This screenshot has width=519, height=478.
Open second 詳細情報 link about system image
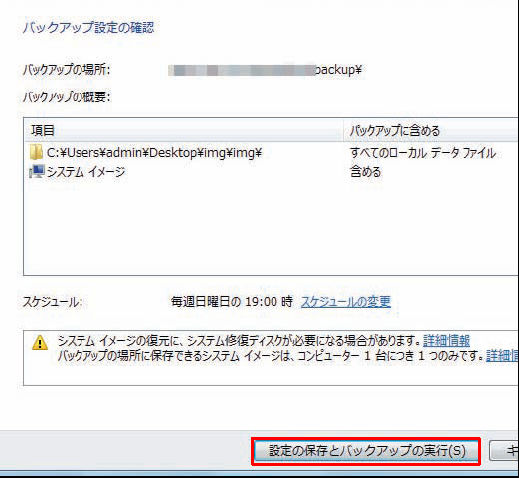coord(502,356)
